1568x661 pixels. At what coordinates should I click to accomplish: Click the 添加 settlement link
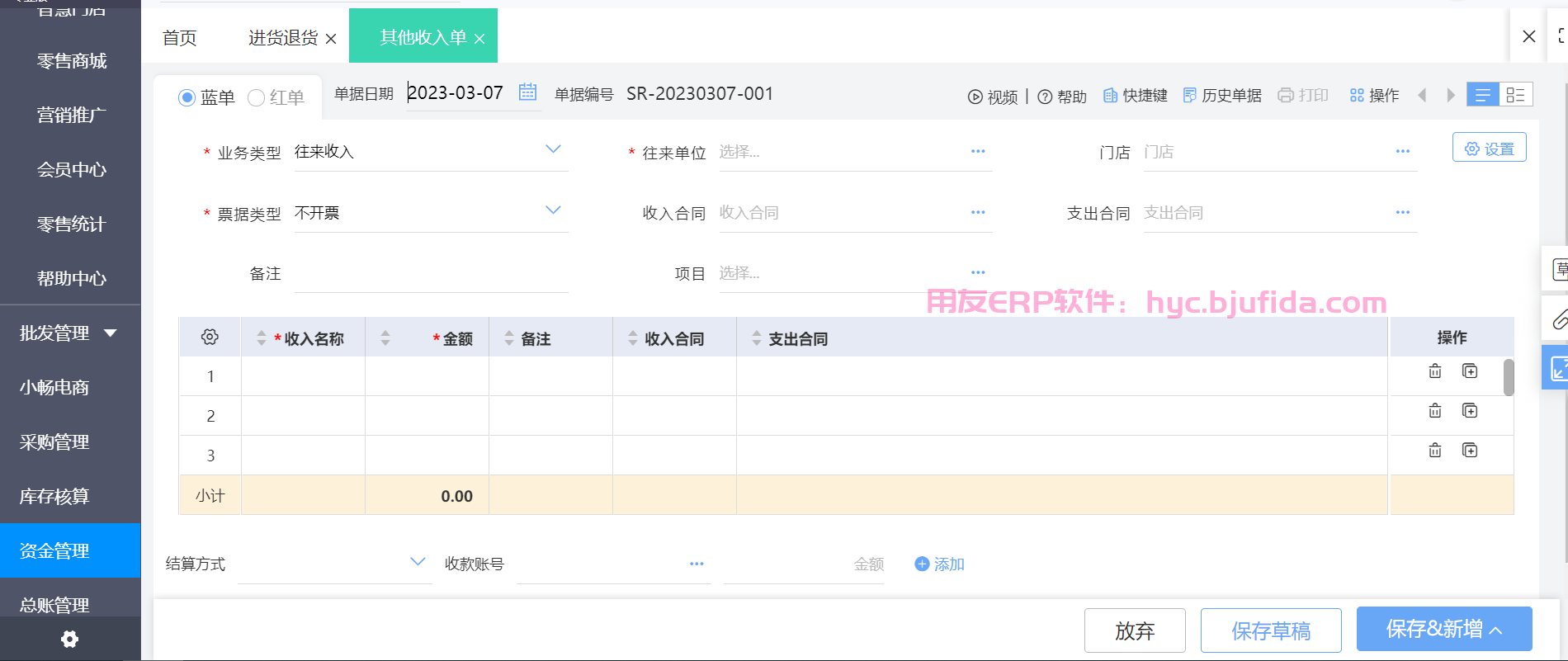[940, 564]
